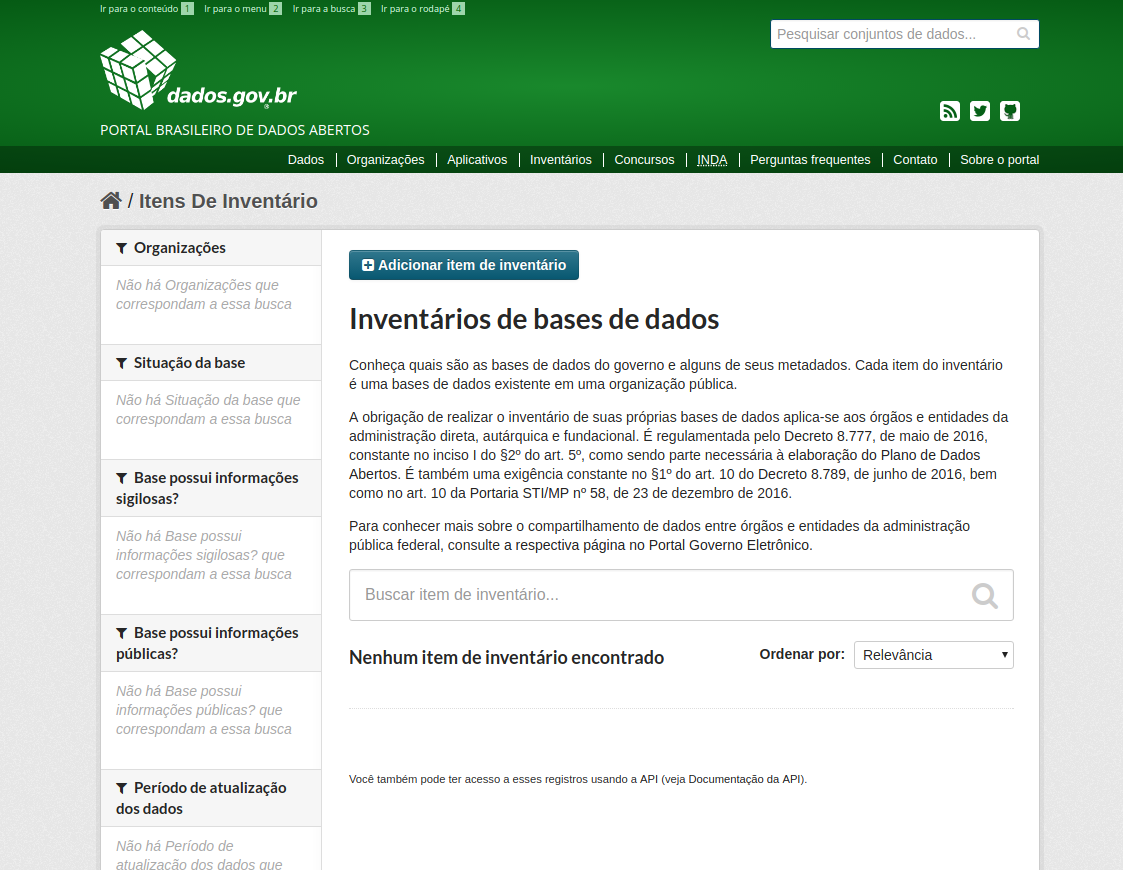Image resolution: width=1123 pixels, height=870 pixels.
Task: Click Nenhum item de inventário encontrado text
Action: (506, 657)
